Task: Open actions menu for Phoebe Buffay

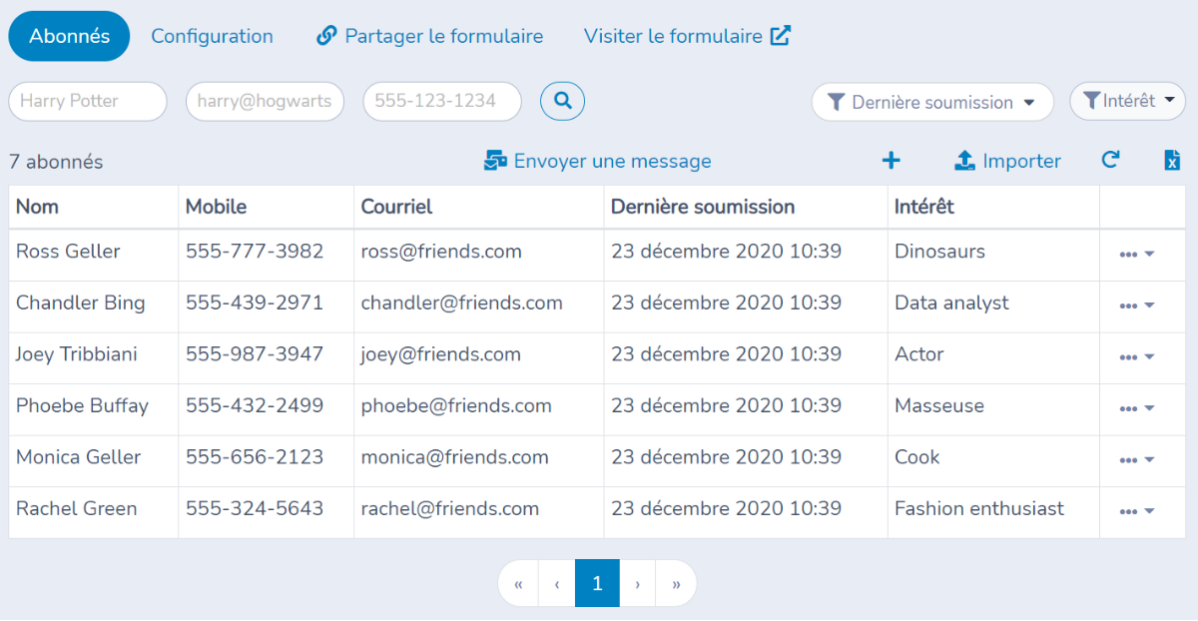Action: [1137, 408]
